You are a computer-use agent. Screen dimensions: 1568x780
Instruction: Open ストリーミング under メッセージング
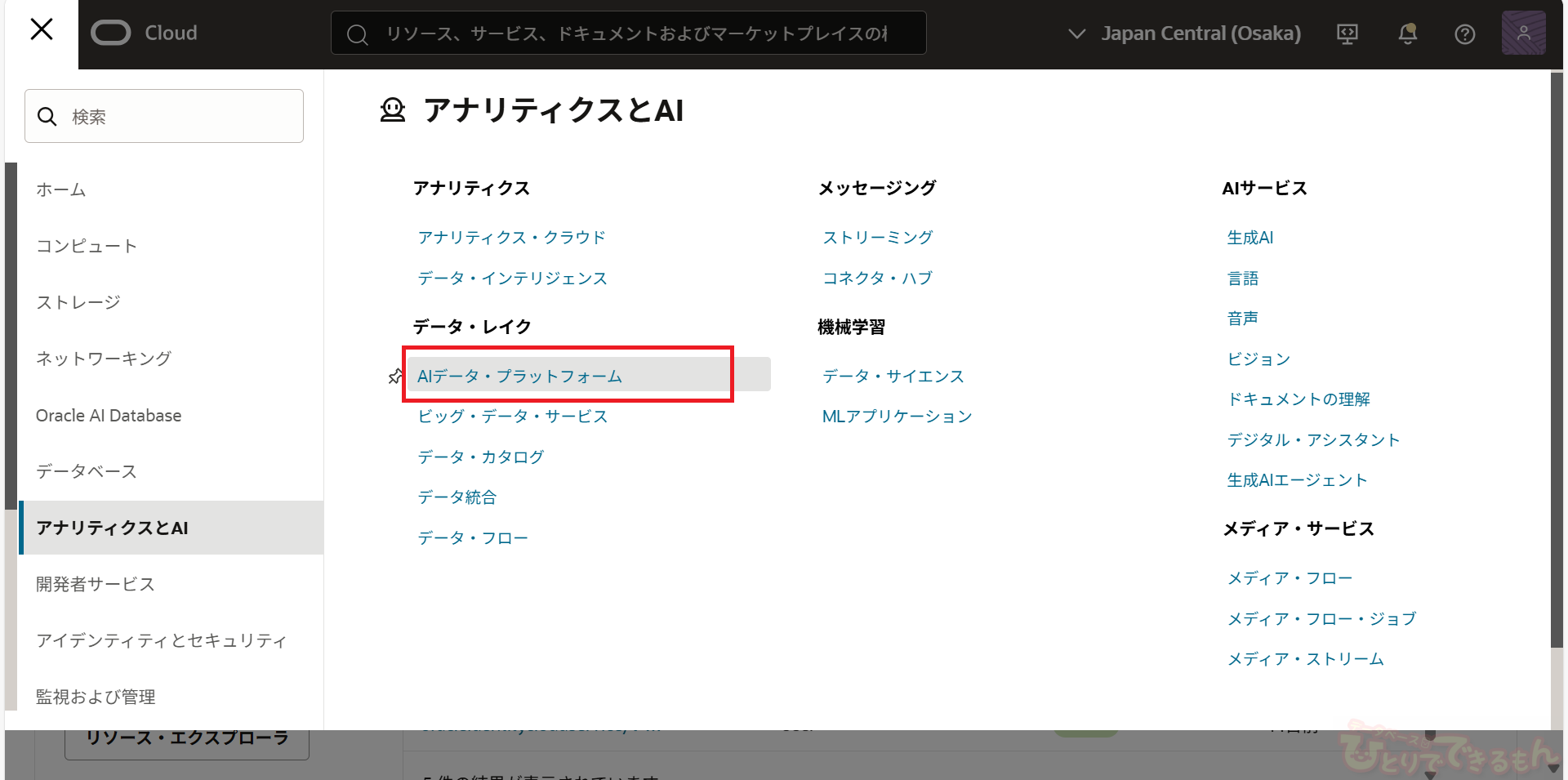[877, 238]
